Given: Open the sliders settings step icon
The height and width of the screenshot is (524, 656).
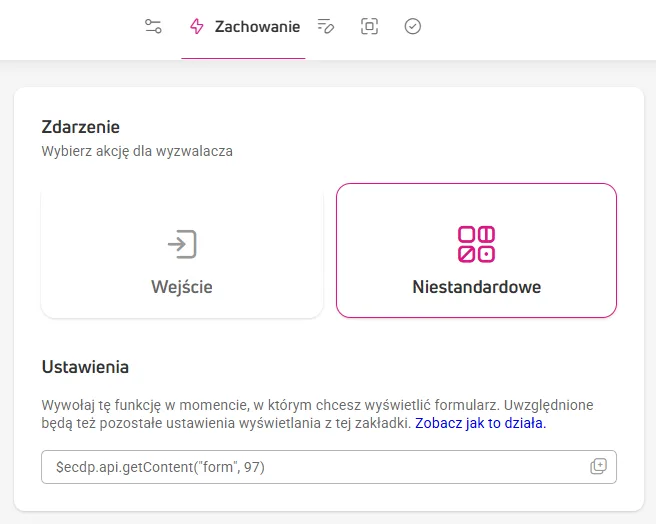Looking at the screenshot, I should 153,26.
